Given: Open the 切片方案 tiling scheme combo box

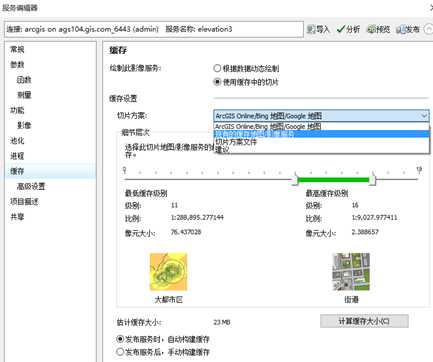Looking at the screenshot, I should pos(321,116).
